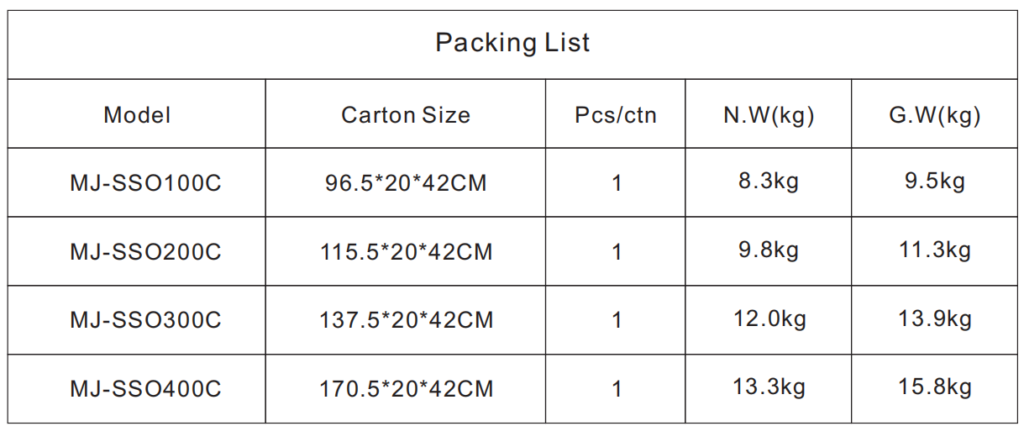Select the Pcs/ctn column header
Viewport: 1024px width, 442px height.
pyautogui.click(x=616, y=115)
